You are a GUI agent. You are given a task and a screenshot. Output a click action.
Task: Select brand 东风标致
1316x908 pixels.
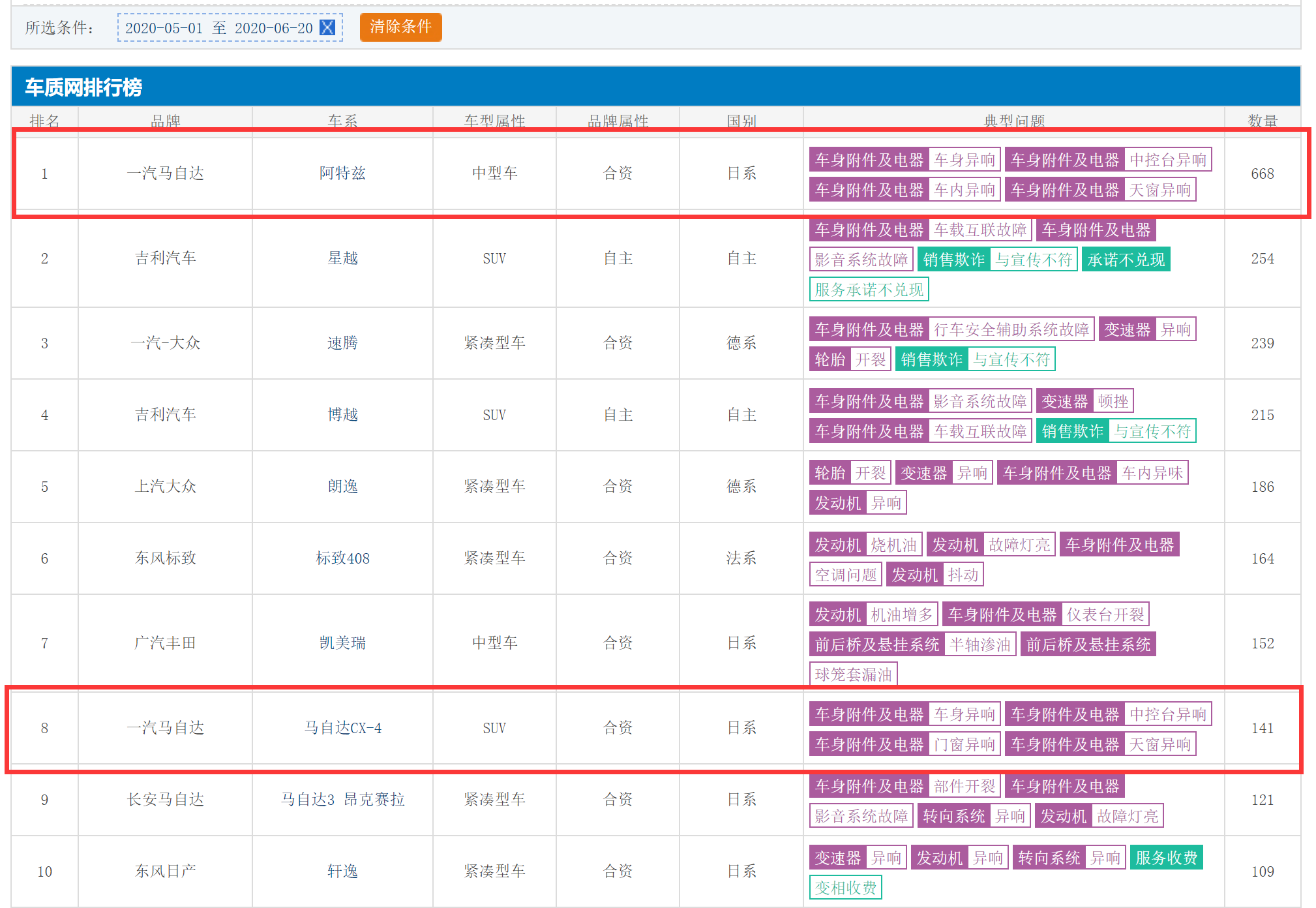pos(165,558)
